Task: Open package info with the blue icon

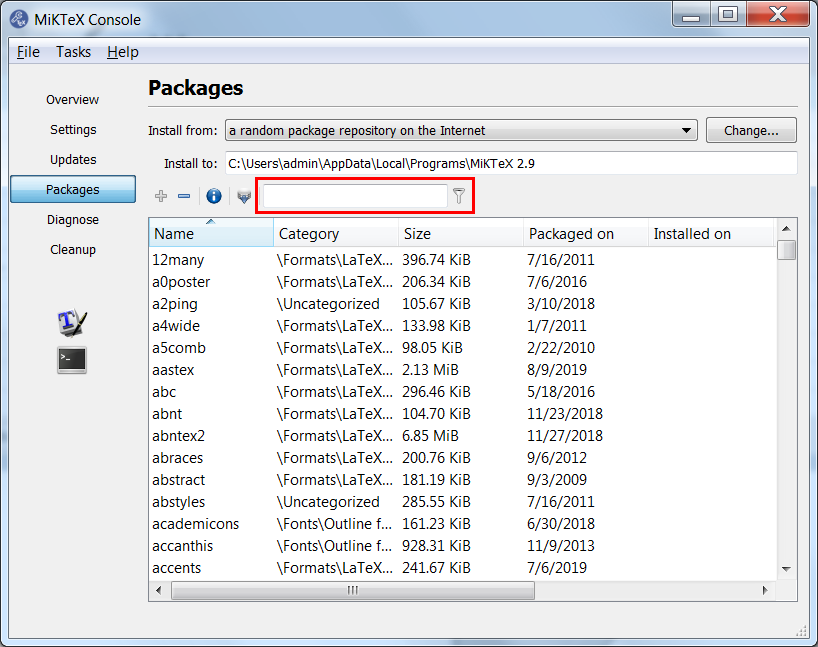Action: coord(214,196)
